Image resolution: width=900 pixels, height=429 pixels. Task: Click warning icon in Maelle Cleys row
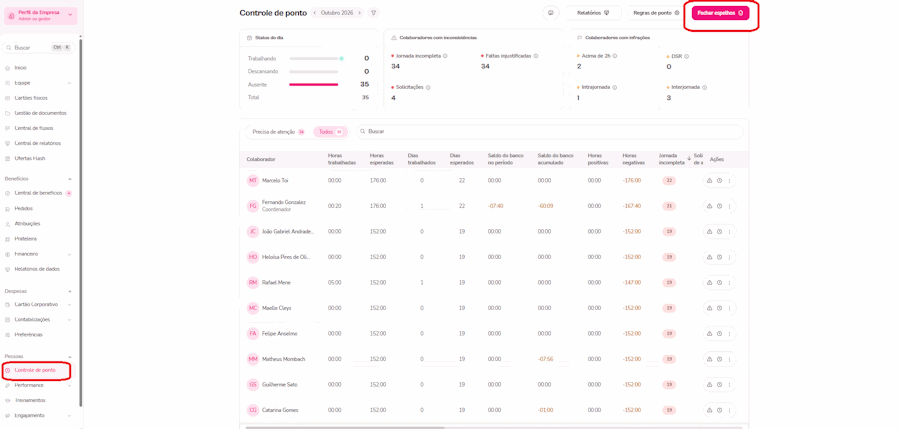(709, 308)
